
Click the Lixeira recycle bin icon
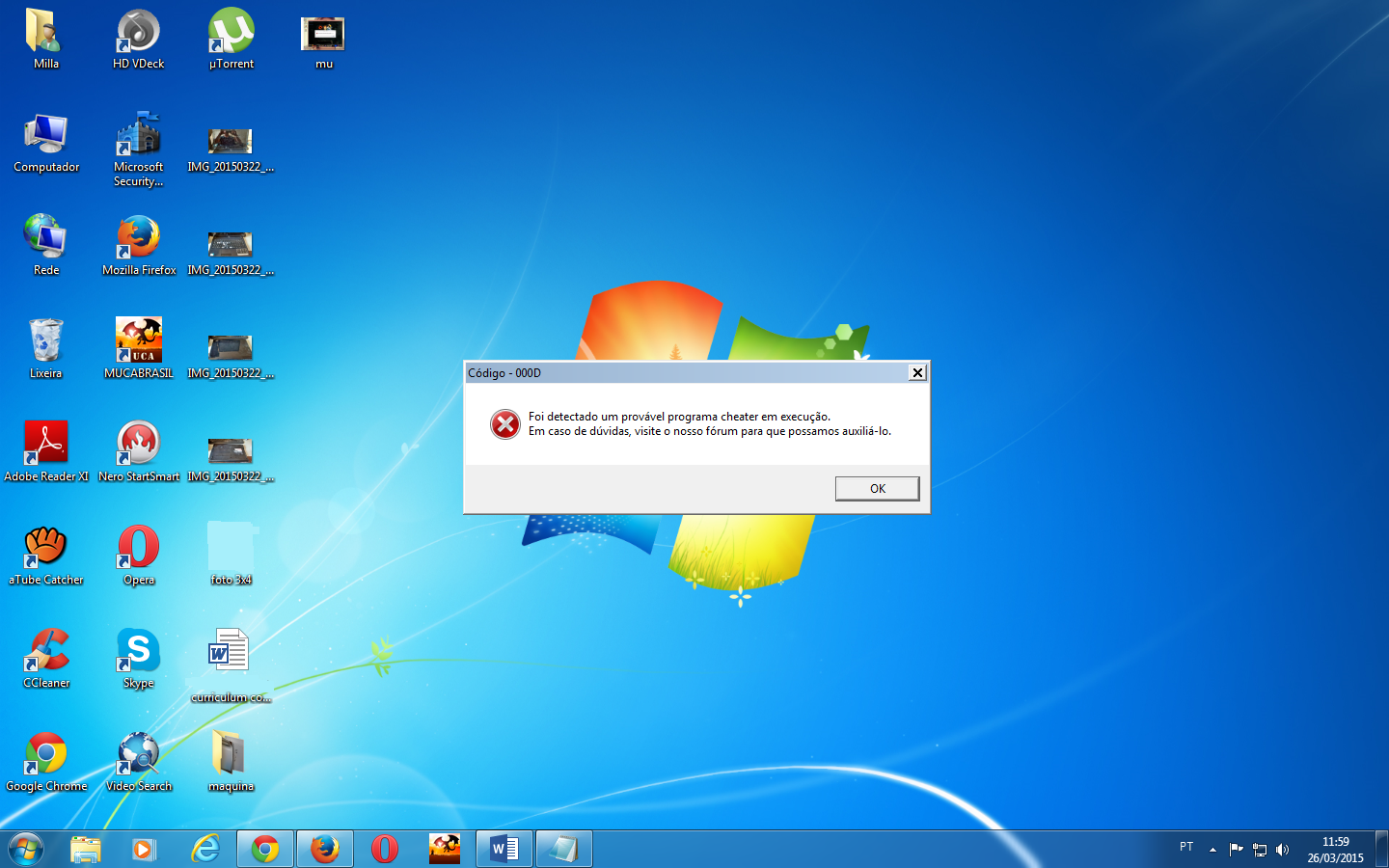[45, 340]
